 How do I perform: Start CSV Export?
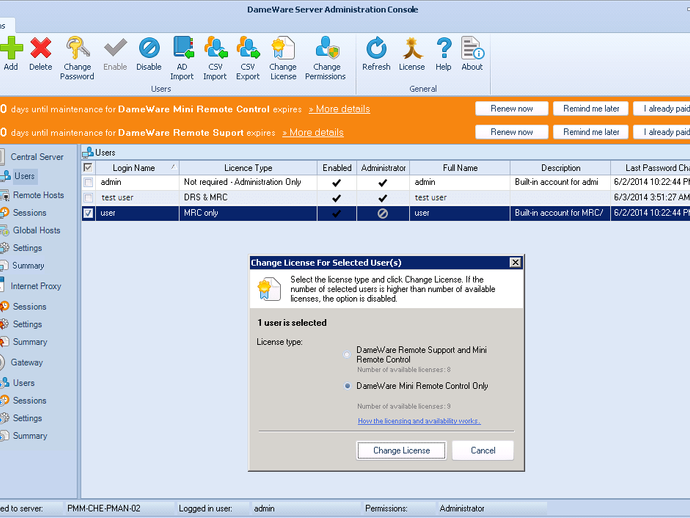(x=248, y=58)
